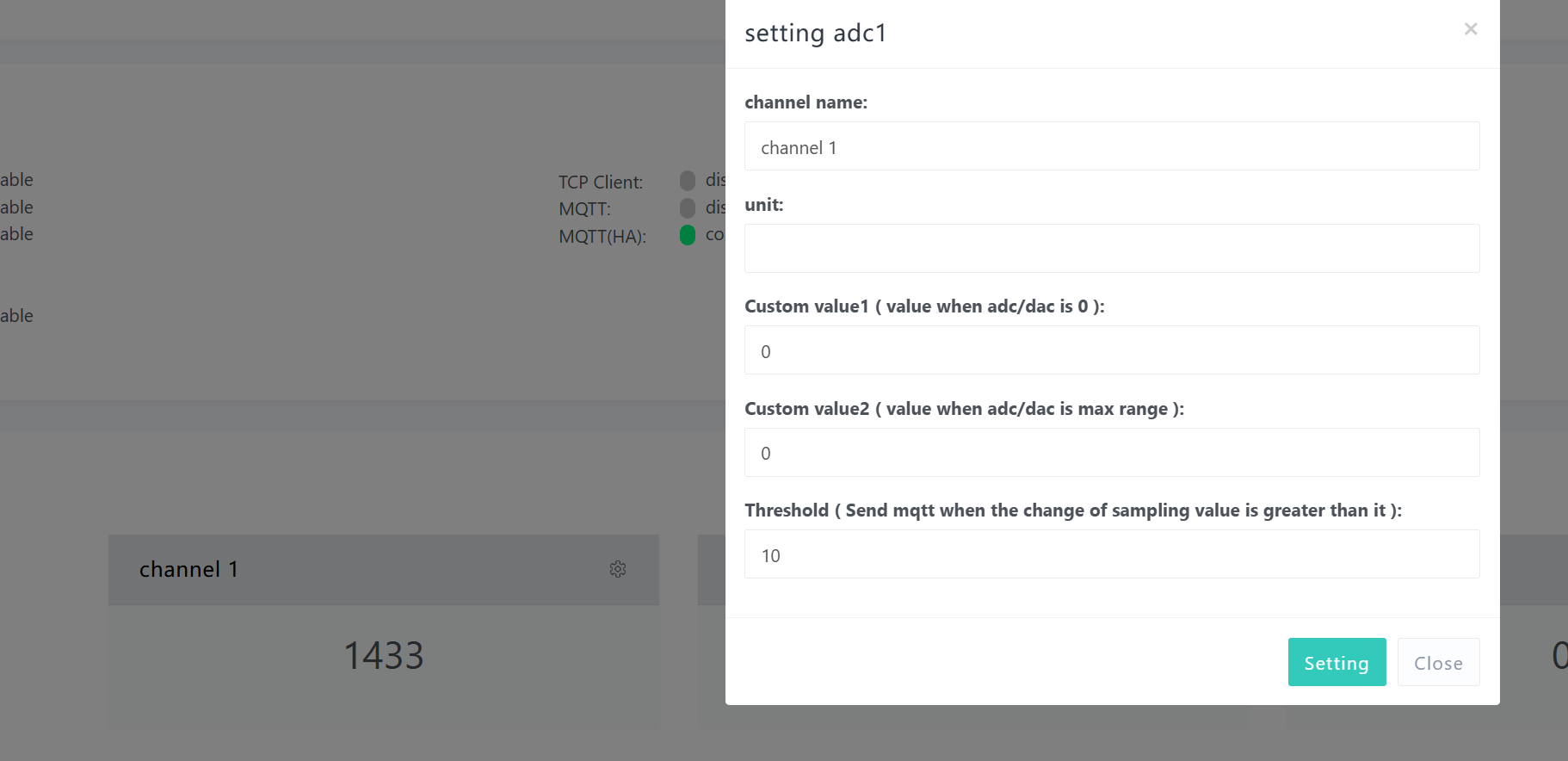The width and height of the screenshot is (1568, 761).
Task: Click the TCP Client gray status indicator
Action: (x=688, y=181)
